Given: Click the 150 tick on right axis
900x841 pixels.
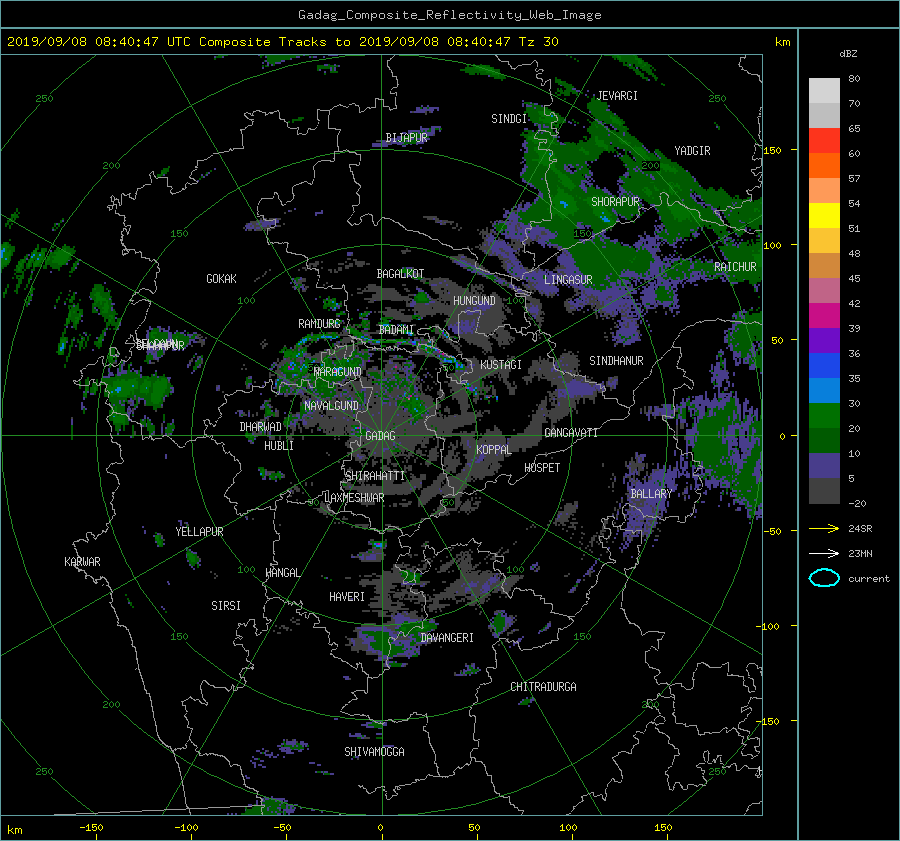Looking at the screenshot, I should [x=773, y=150].
